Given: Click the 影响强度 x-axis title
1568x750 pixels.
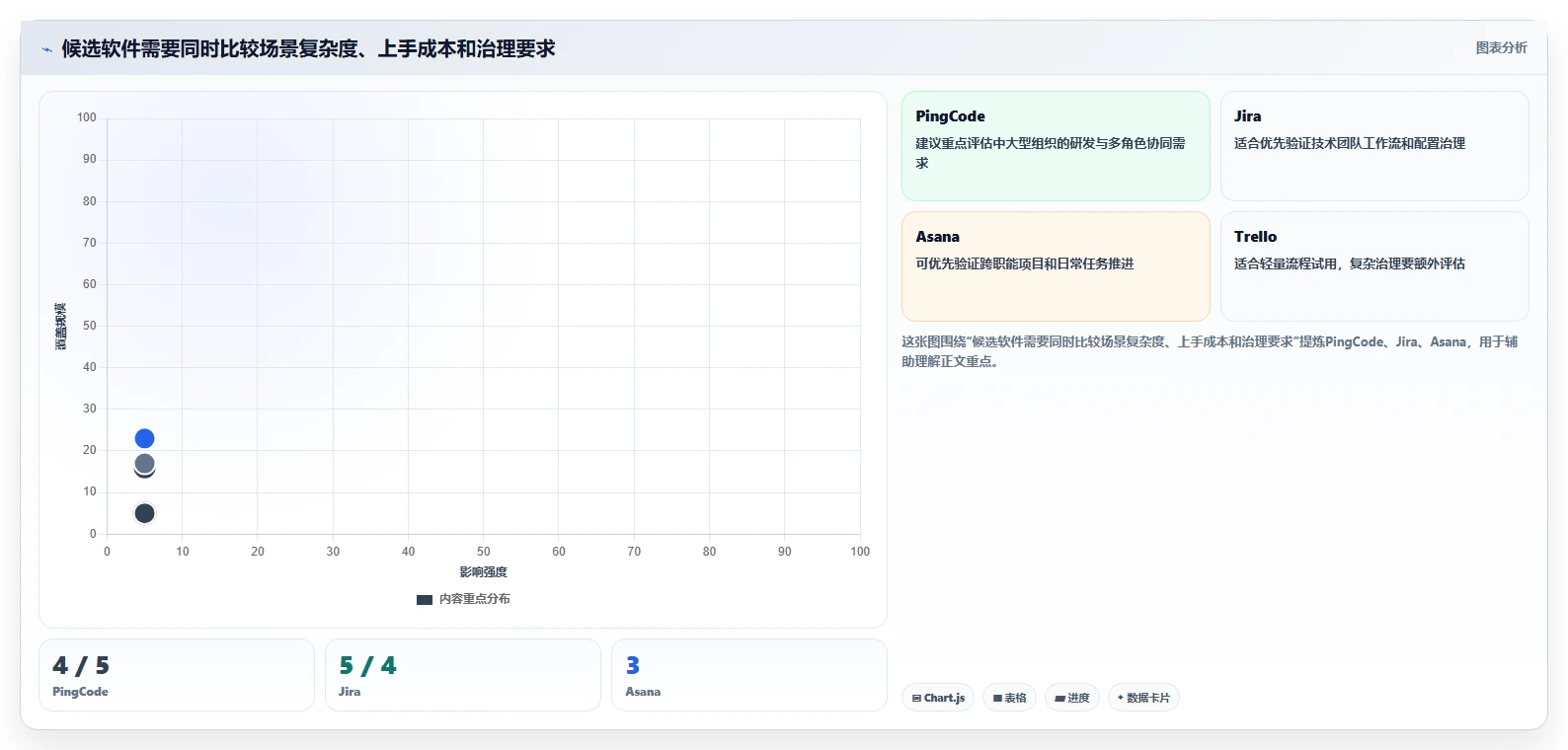Looking at the screenshot, I should (x=483, y=572).
